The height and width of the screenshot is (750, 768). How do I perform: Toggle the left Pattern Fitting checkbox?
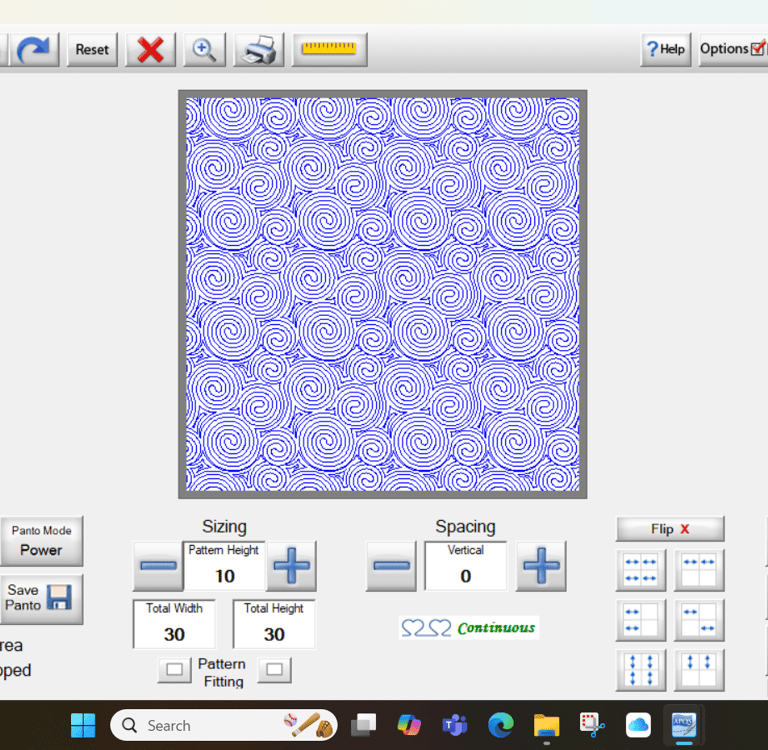tap(174, 670)
